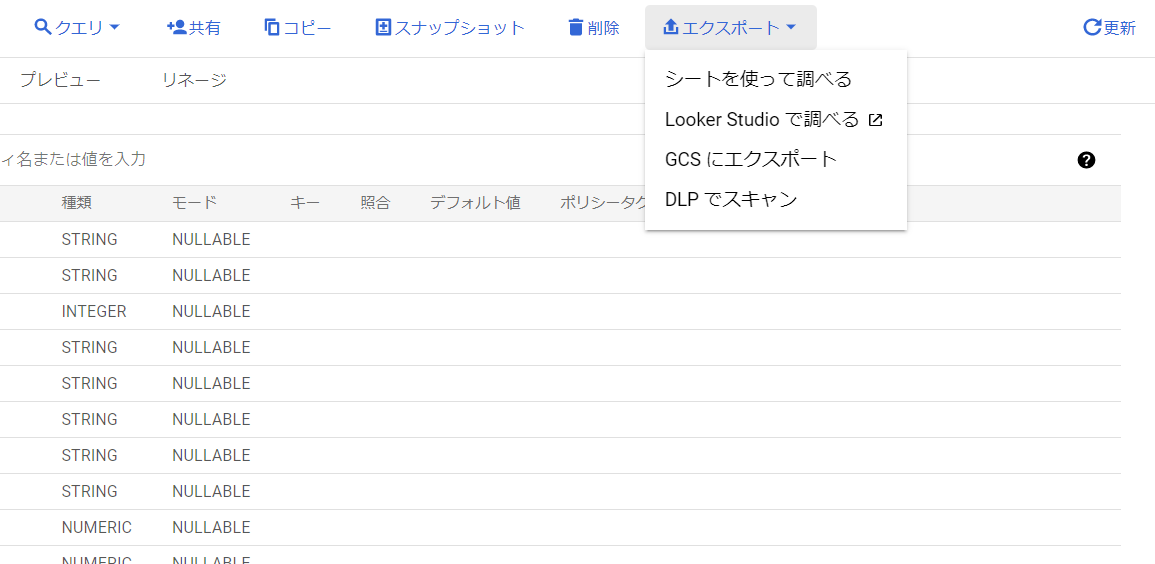Collapse the エクスポート dropdown arrow
The image size is (1155, 564).
pyautogui.click(x=790, y=28)
